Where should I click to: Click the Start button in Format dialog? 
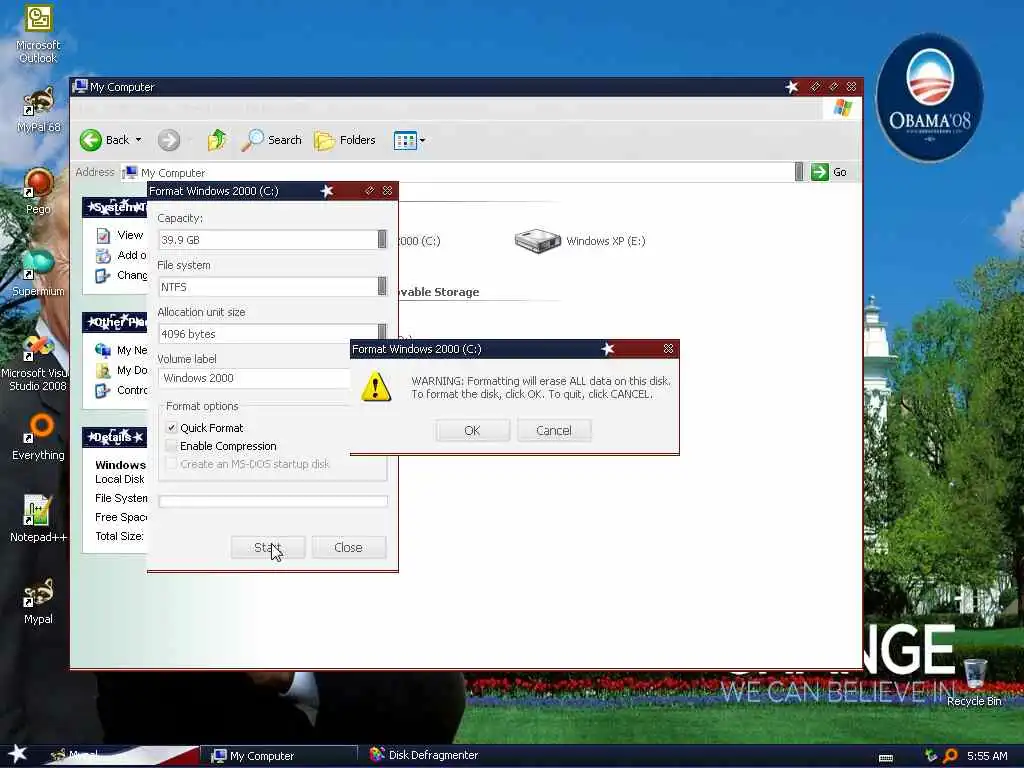[268, 547]
